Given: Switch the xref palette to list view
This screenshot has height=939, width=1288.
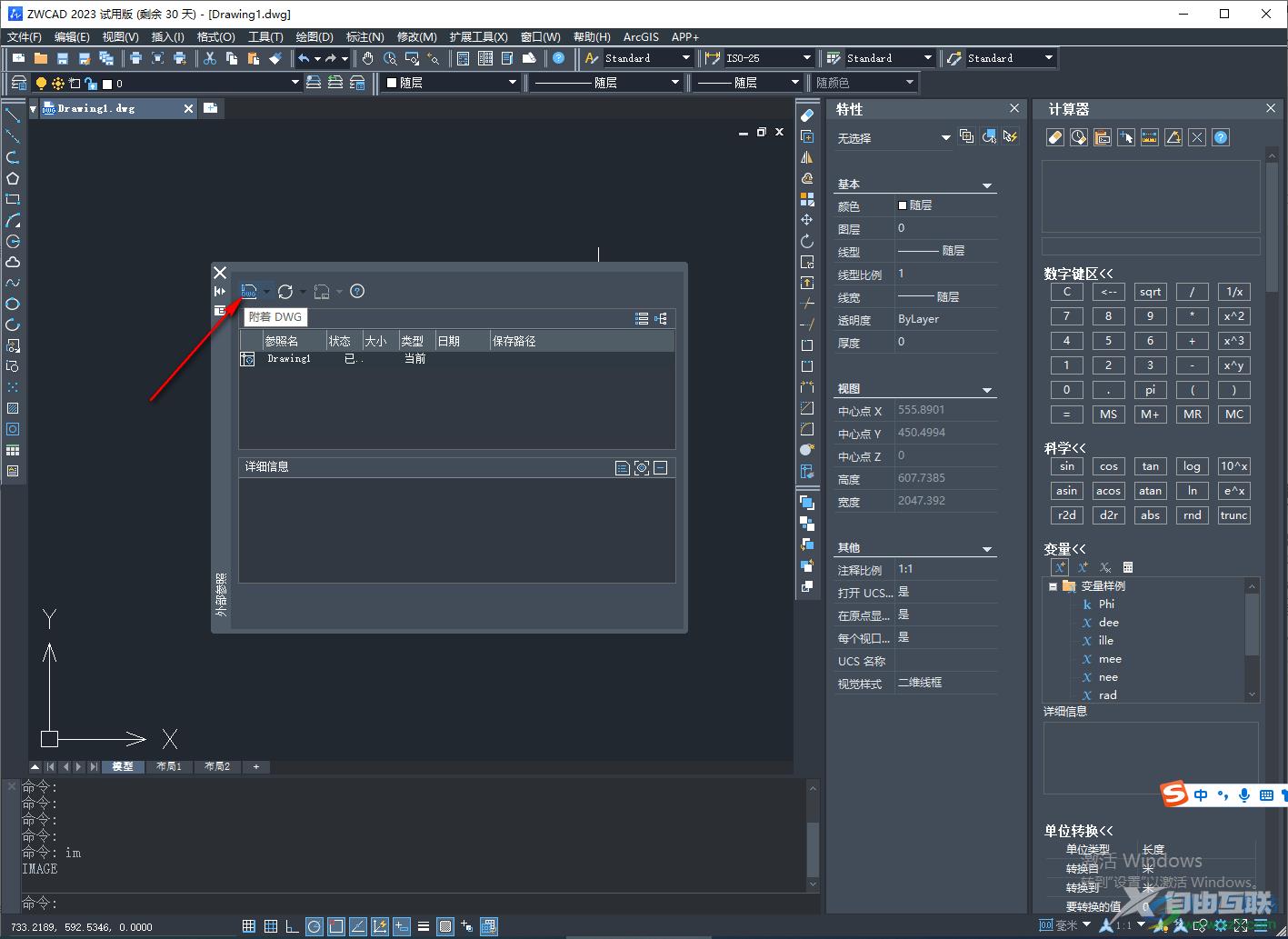Looking at the screenshot, I should (642, 318).
